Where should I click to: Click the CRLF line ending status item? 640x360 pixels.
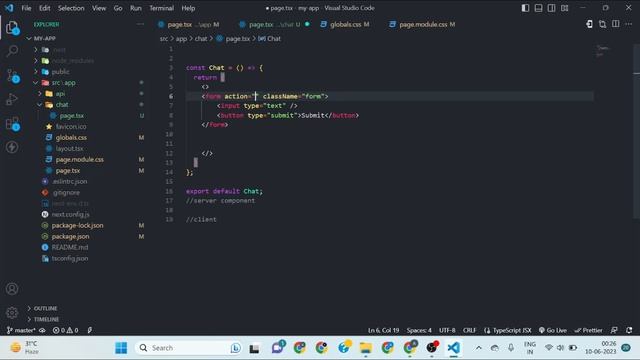click(469, 330)
